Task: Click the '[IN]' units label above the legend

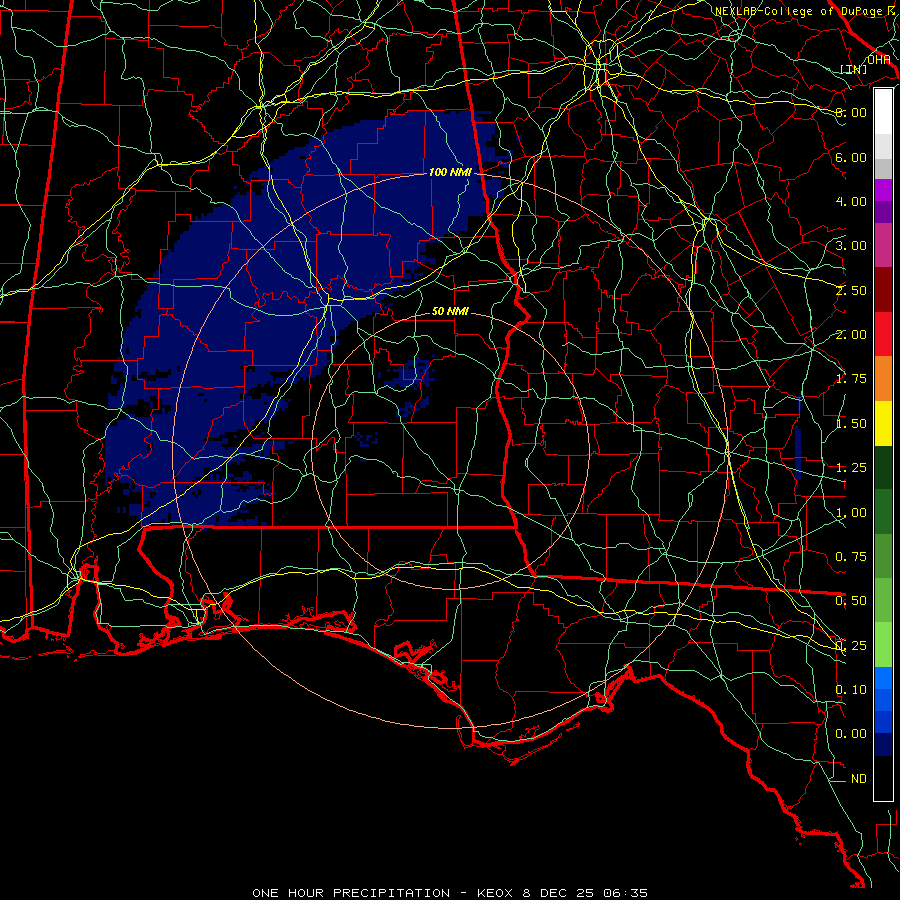Action: click(x=854, y=69)
